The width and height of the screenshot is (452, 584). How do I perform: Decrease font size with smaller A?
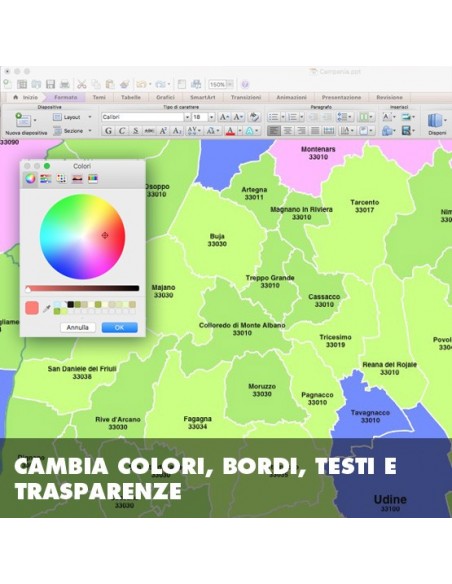(x=238, y=117)
